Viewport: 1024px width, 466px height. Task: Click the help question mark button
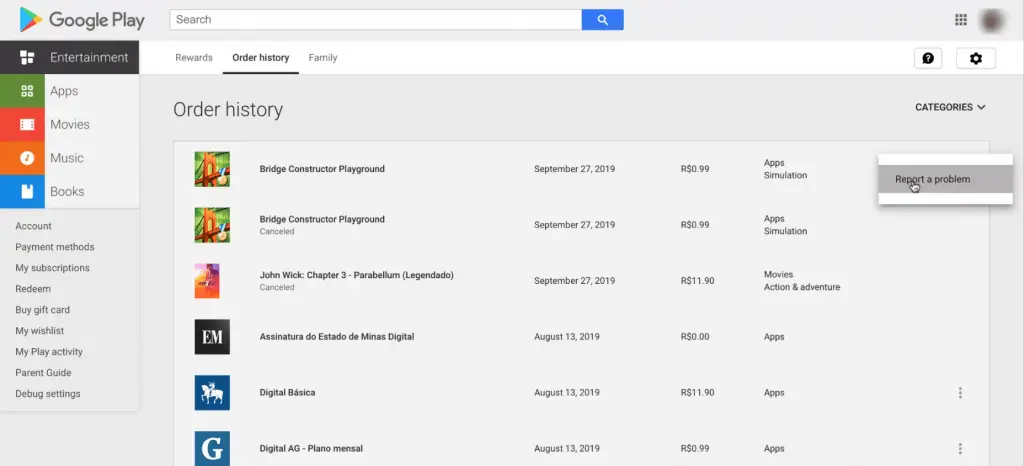928,58
